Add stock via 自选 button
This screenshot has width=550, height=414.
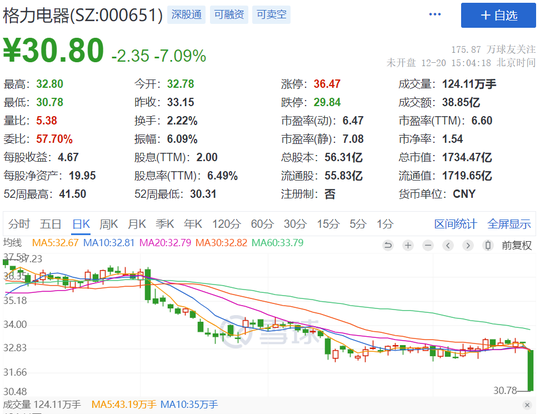pos(498,15)
